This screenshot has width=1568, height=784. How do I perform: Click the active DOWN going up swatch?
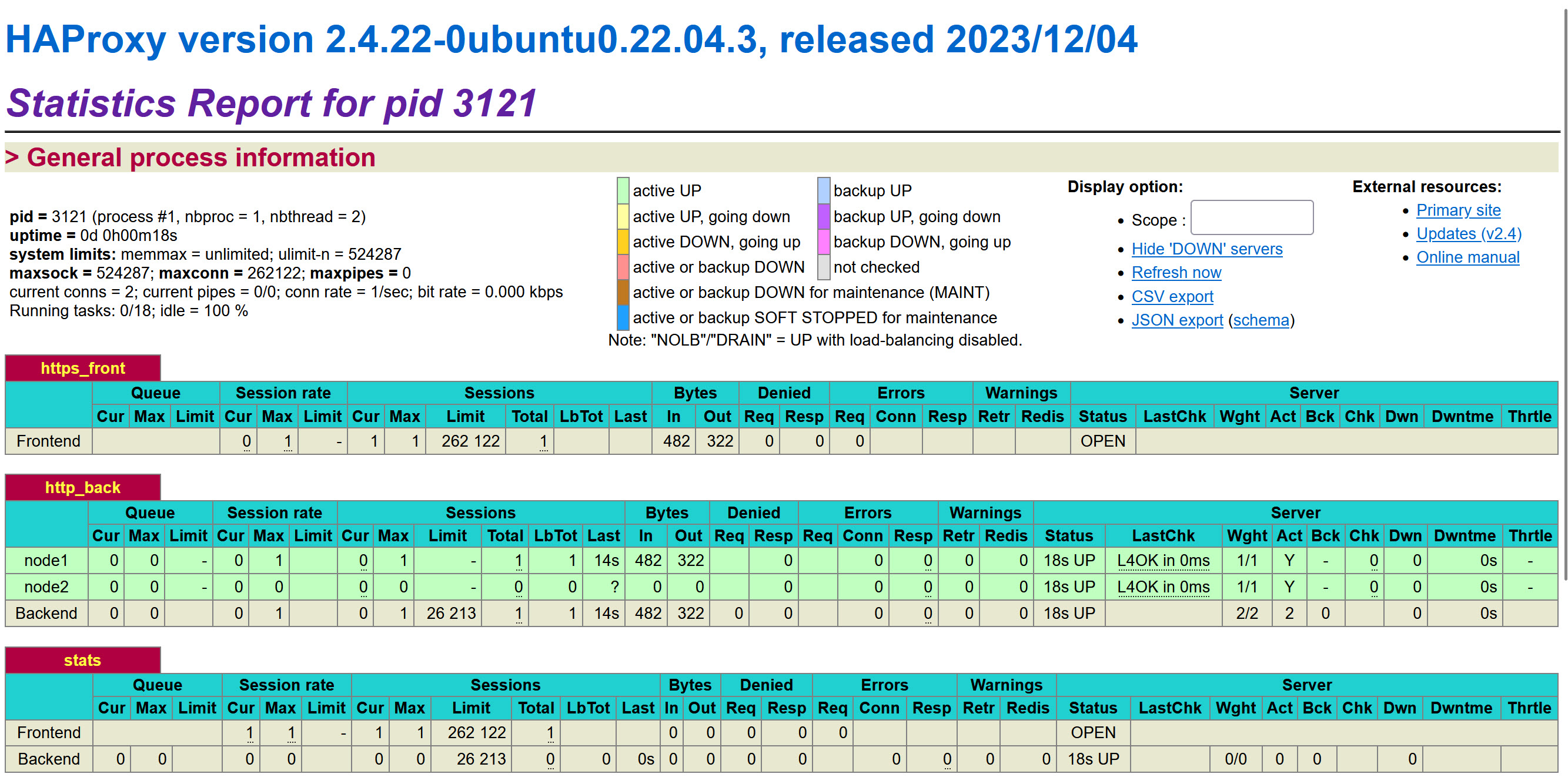pos(623,242)
